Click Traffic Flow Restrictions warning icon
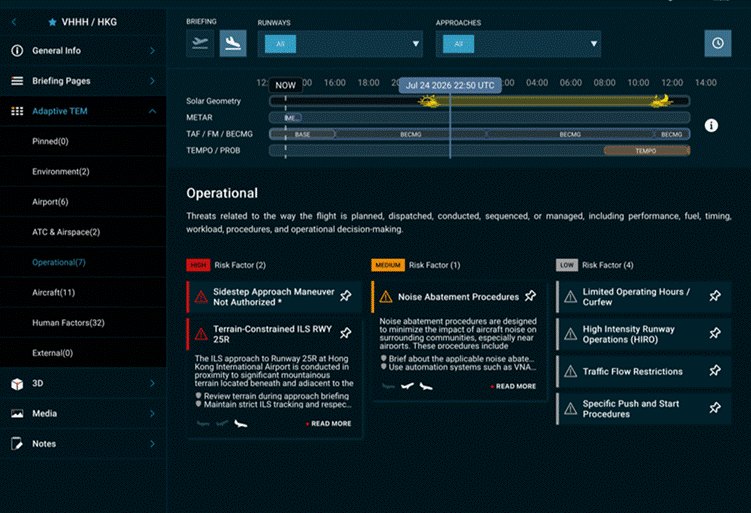The height and width of the screenshot is (513, 751). (x=570, y=371)
